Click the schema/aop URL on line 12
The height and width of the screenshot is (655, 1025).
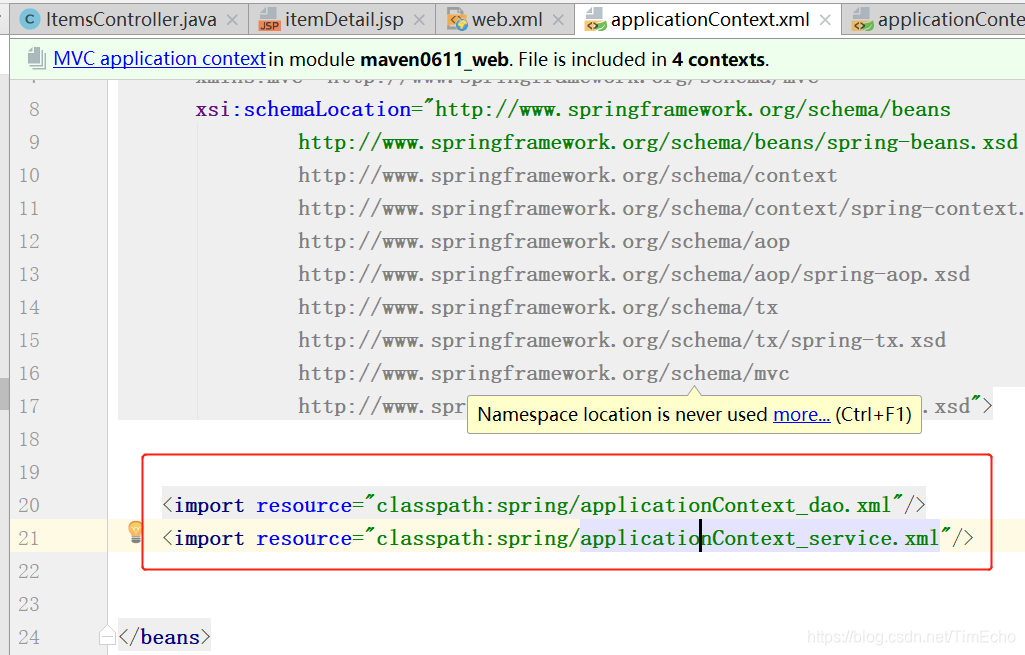click(x=544, y=241)
